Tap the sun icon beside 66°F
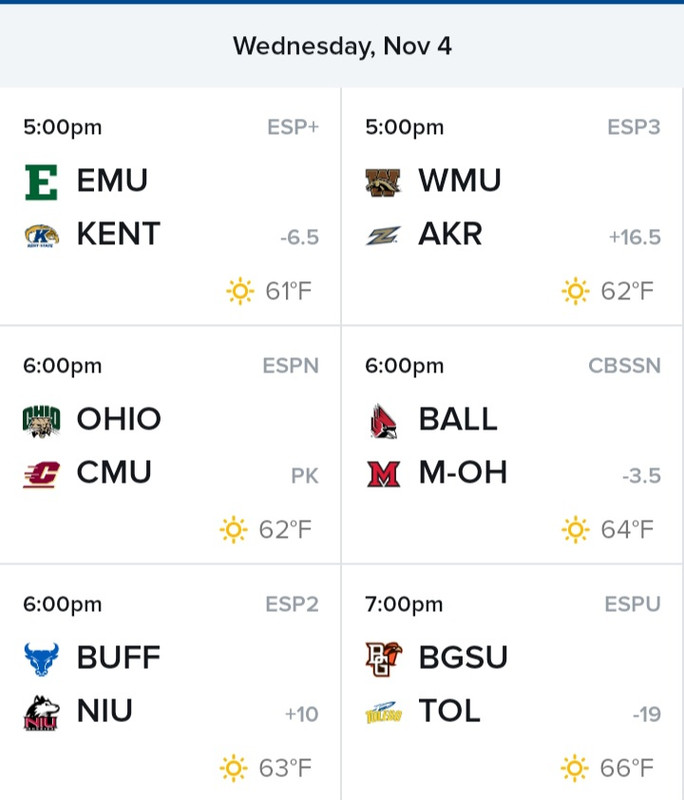The width and height of the screenshot is (684, 800). click(x=574, y=768)
